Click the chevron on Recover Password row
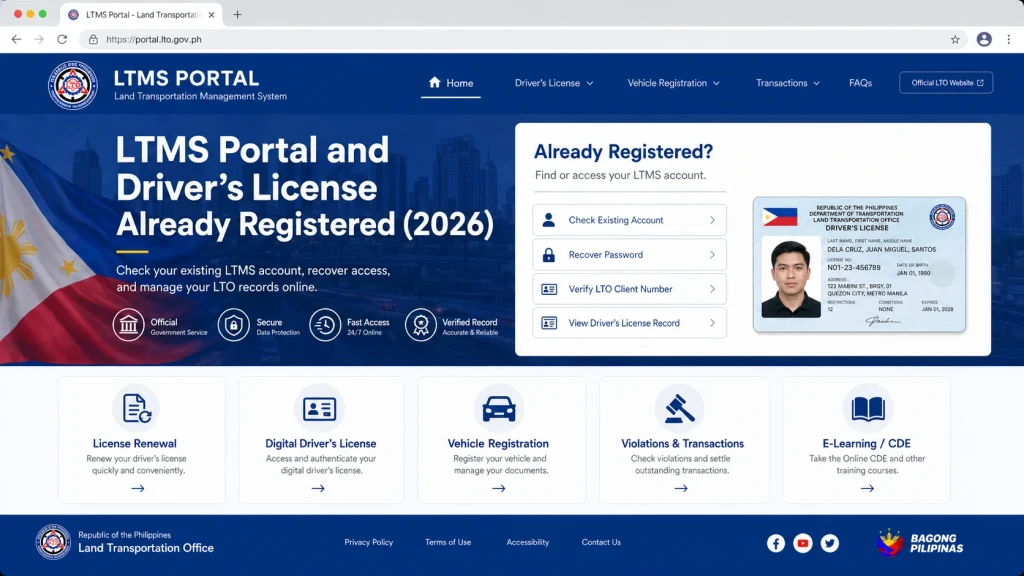 click(712, 255)
